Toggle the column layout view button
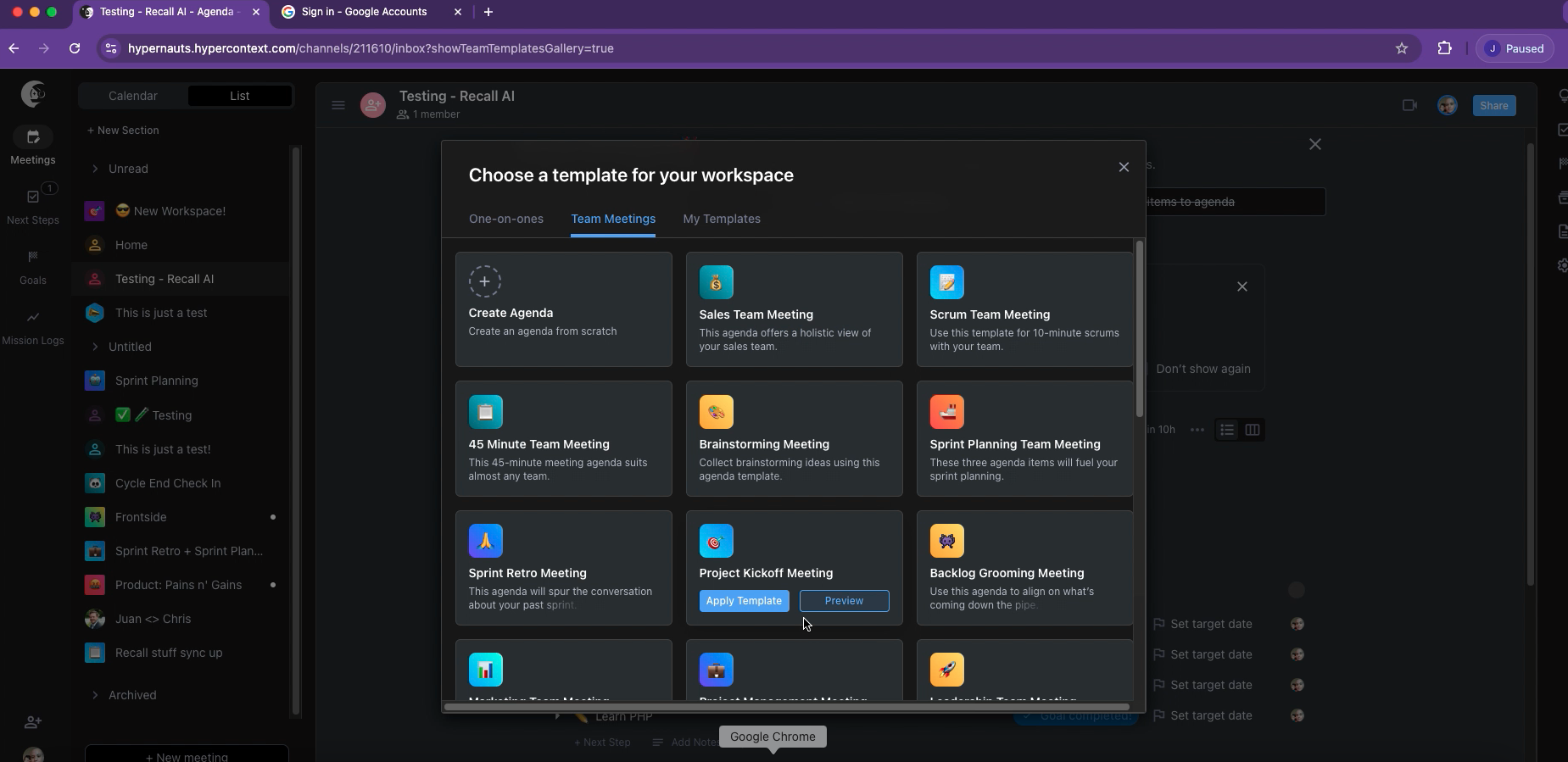 [1252, 430]
